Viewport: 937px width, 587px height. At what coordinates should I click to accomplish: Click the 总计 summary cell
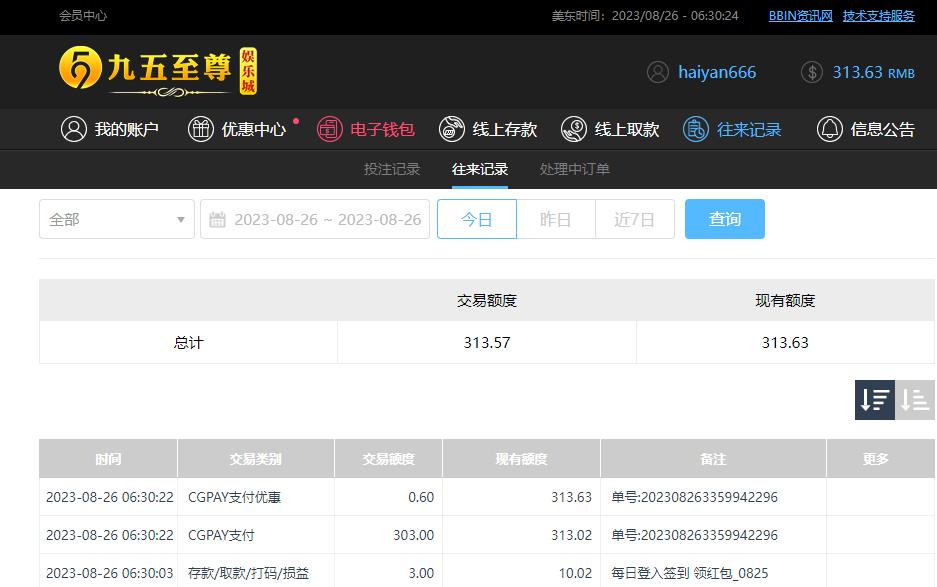tap(189, 343)
